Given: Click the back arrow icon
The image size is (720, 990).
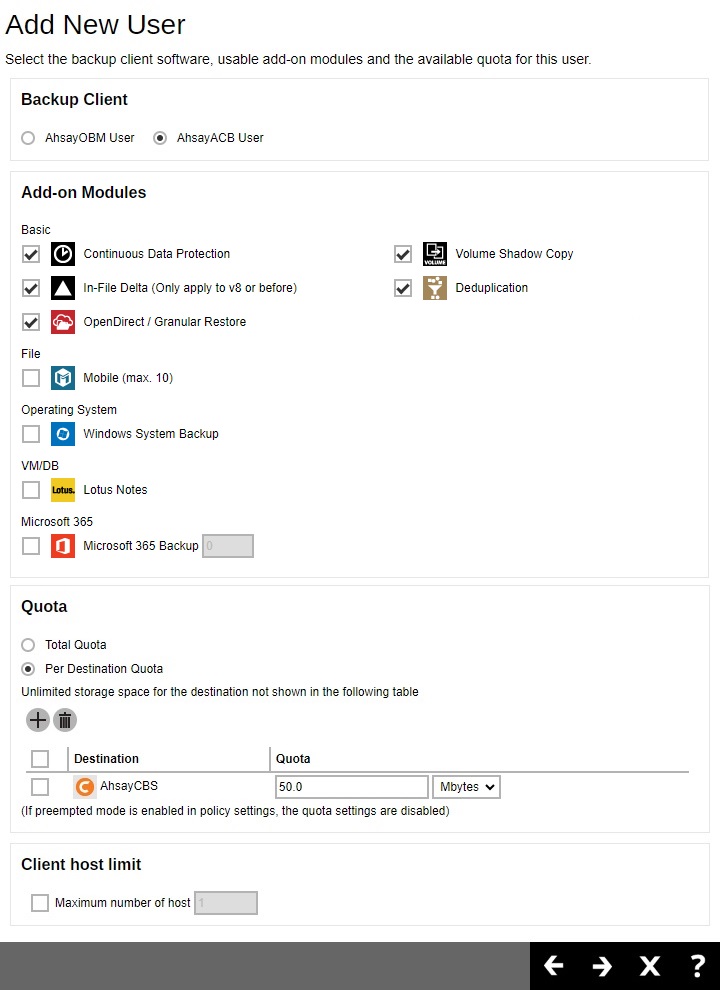Looking at the screenshot, I should click(x=553, y=966).
